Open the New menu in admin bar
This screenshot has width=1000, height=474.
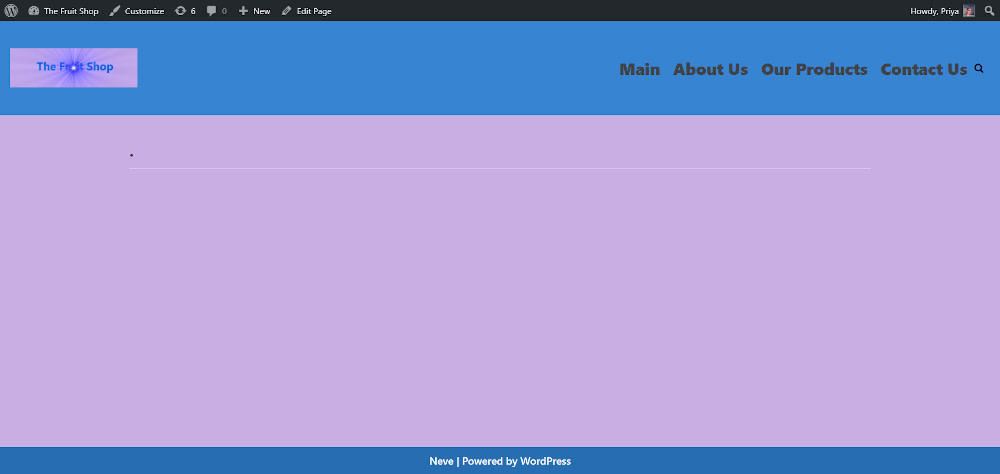point(261,11)
